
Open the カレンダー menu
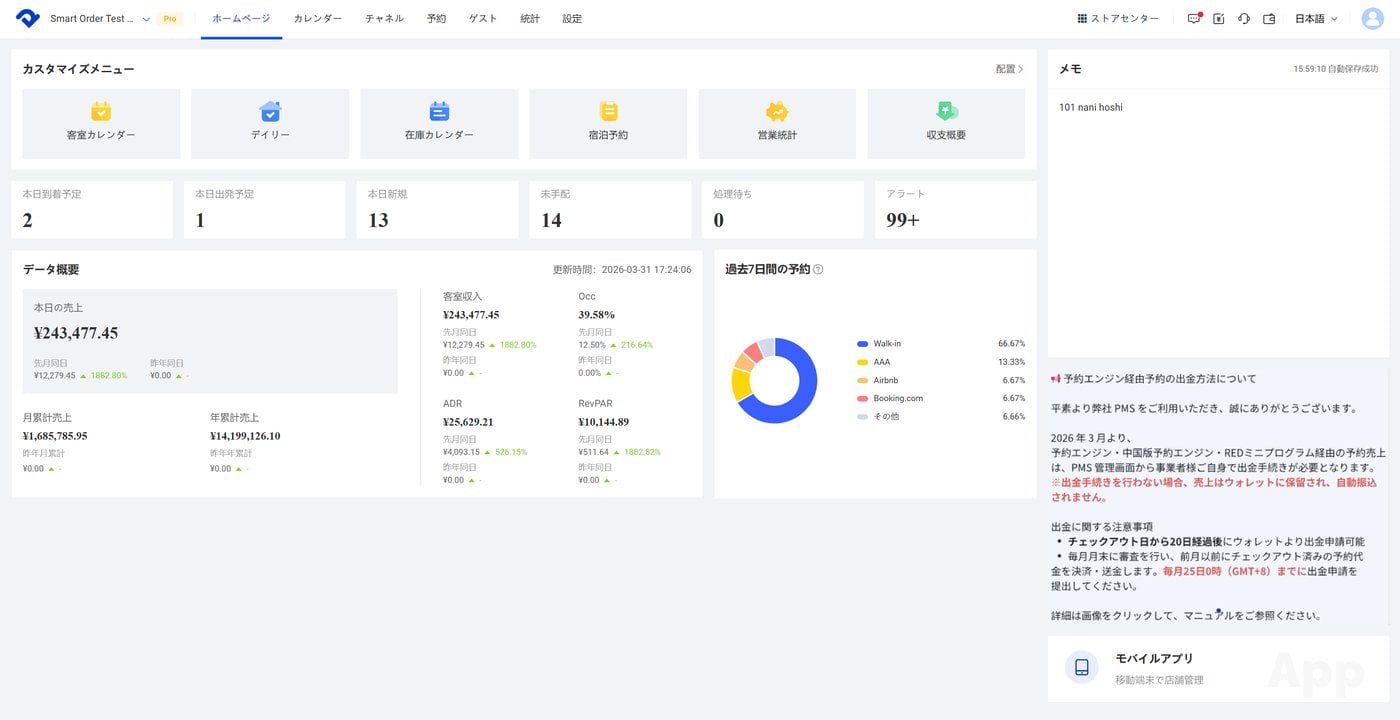[318, 19]
